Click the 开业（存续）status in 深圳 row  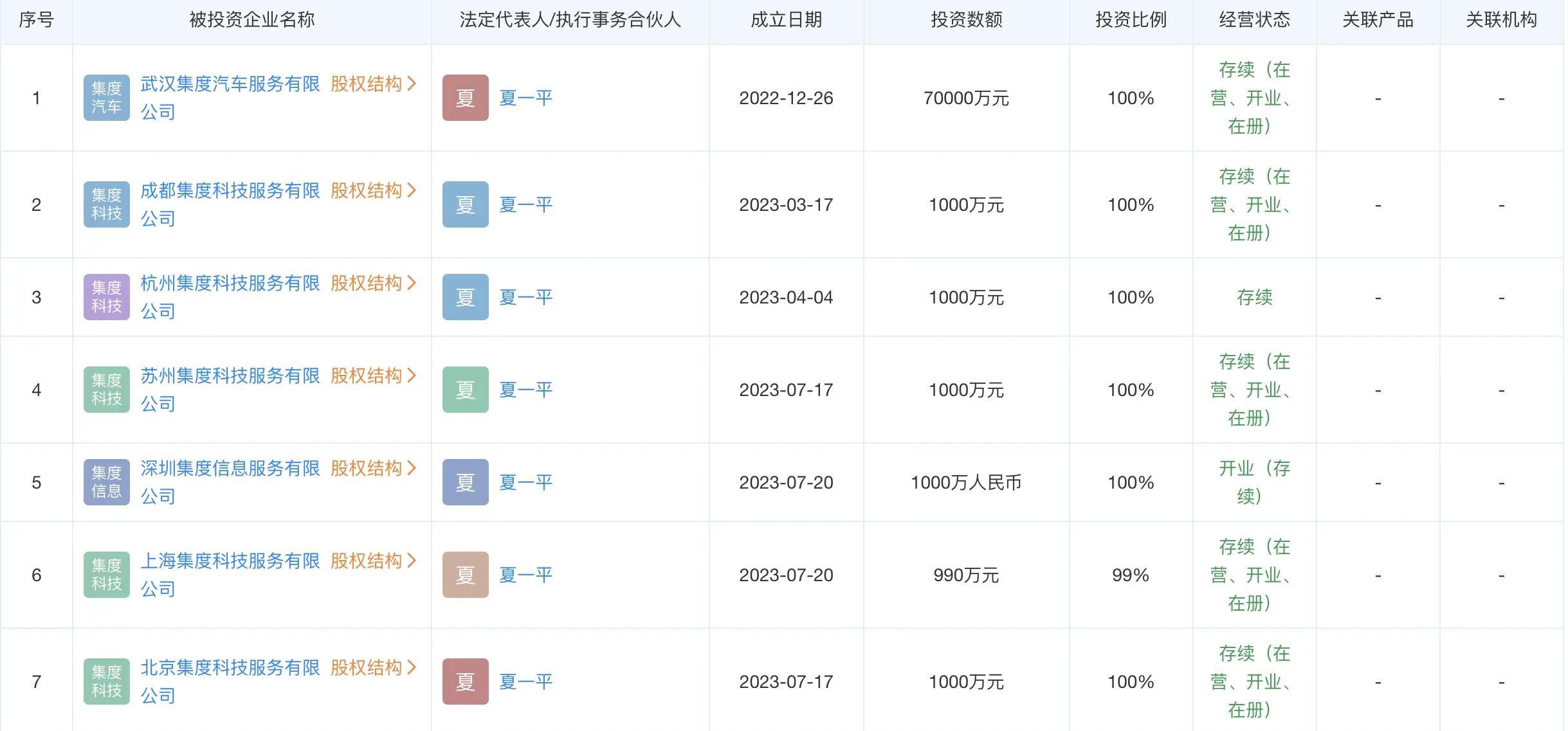coord(1254,482)
